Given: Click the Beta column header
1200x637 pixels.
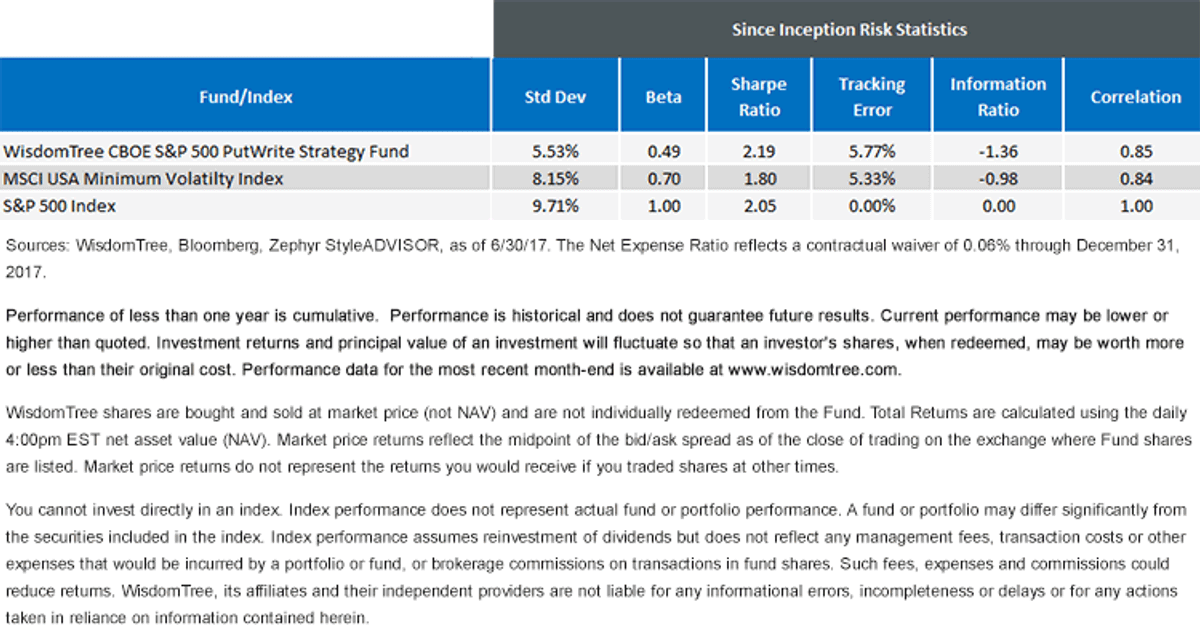Looking at the screenshot, I should (x=663, y=97).
